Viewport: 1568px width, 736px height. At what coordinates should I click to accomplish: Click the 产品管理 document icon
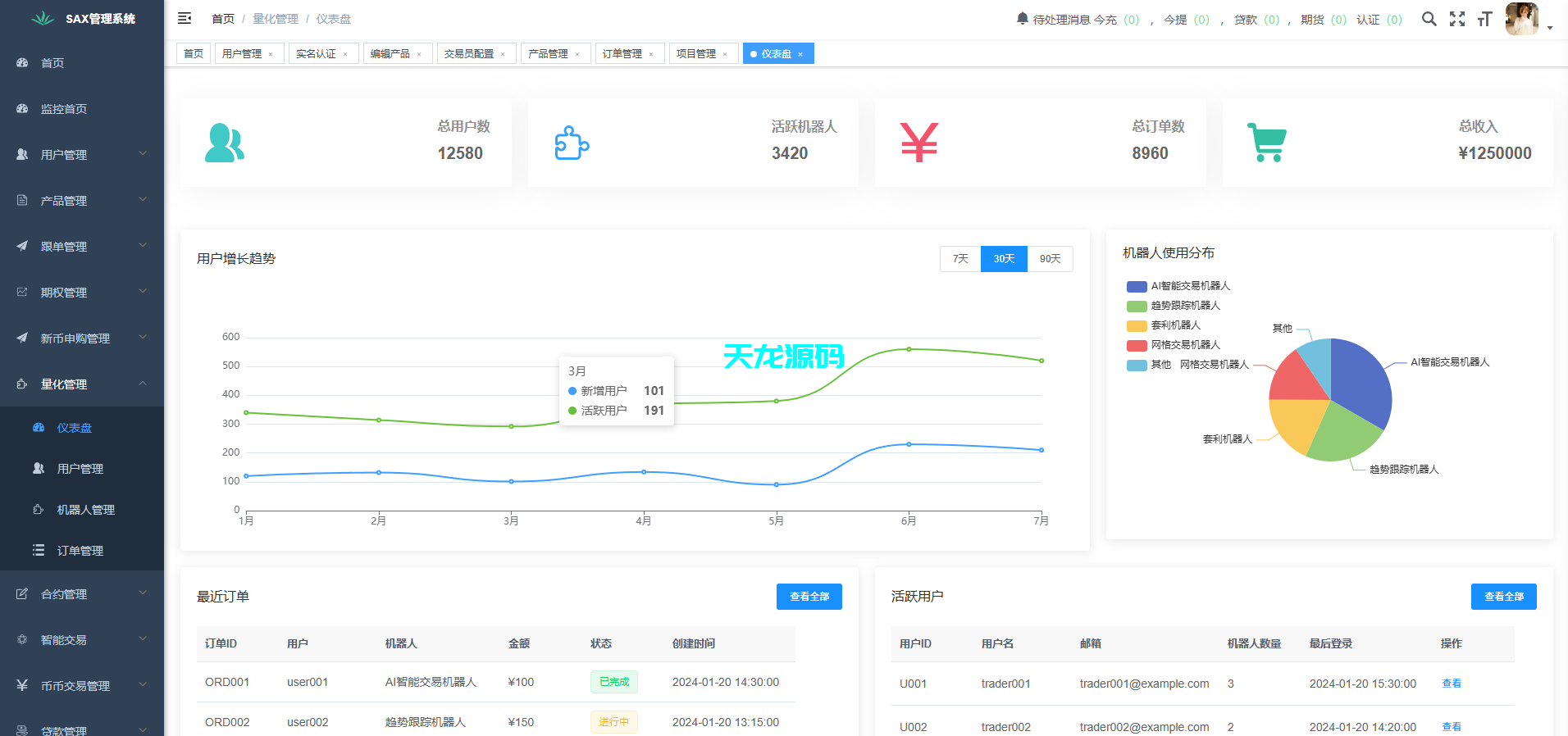tap(22, 200)
